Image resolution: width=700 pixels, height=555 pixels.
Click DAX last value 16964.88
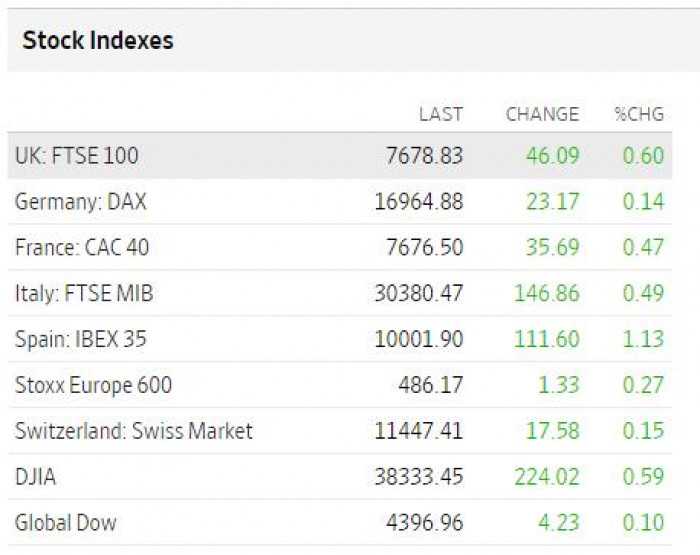coord(418,202)
